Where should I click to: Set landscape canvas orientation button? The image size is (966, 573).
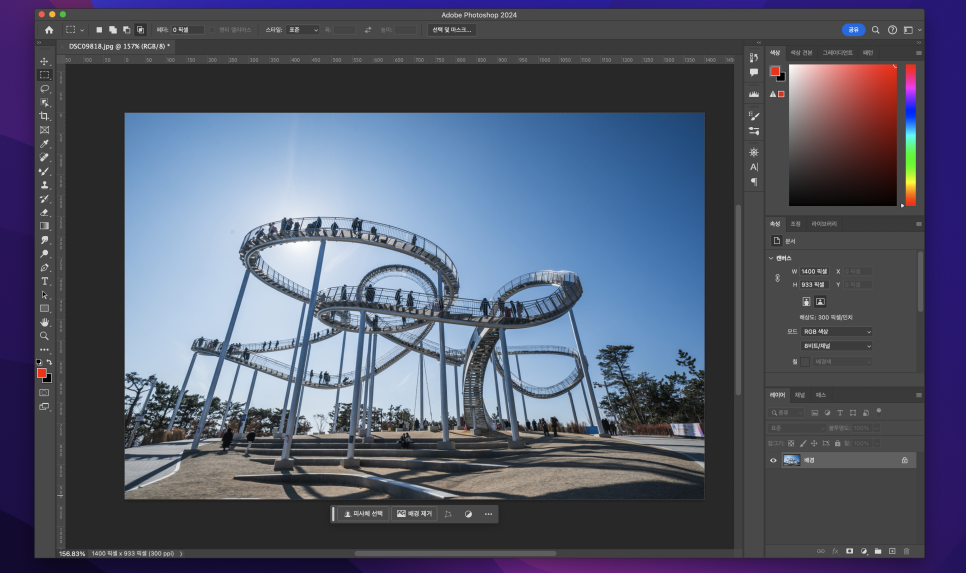(x=820, y=301)
